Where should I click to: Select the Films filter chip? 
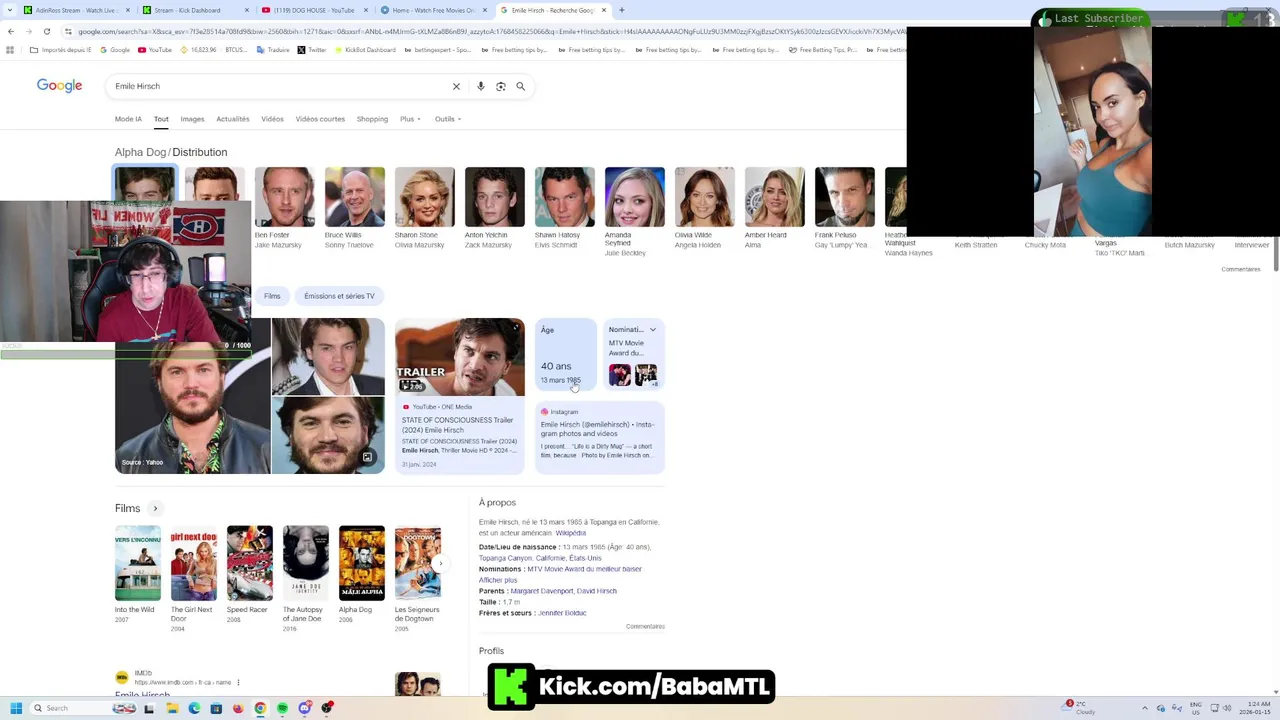272,296
